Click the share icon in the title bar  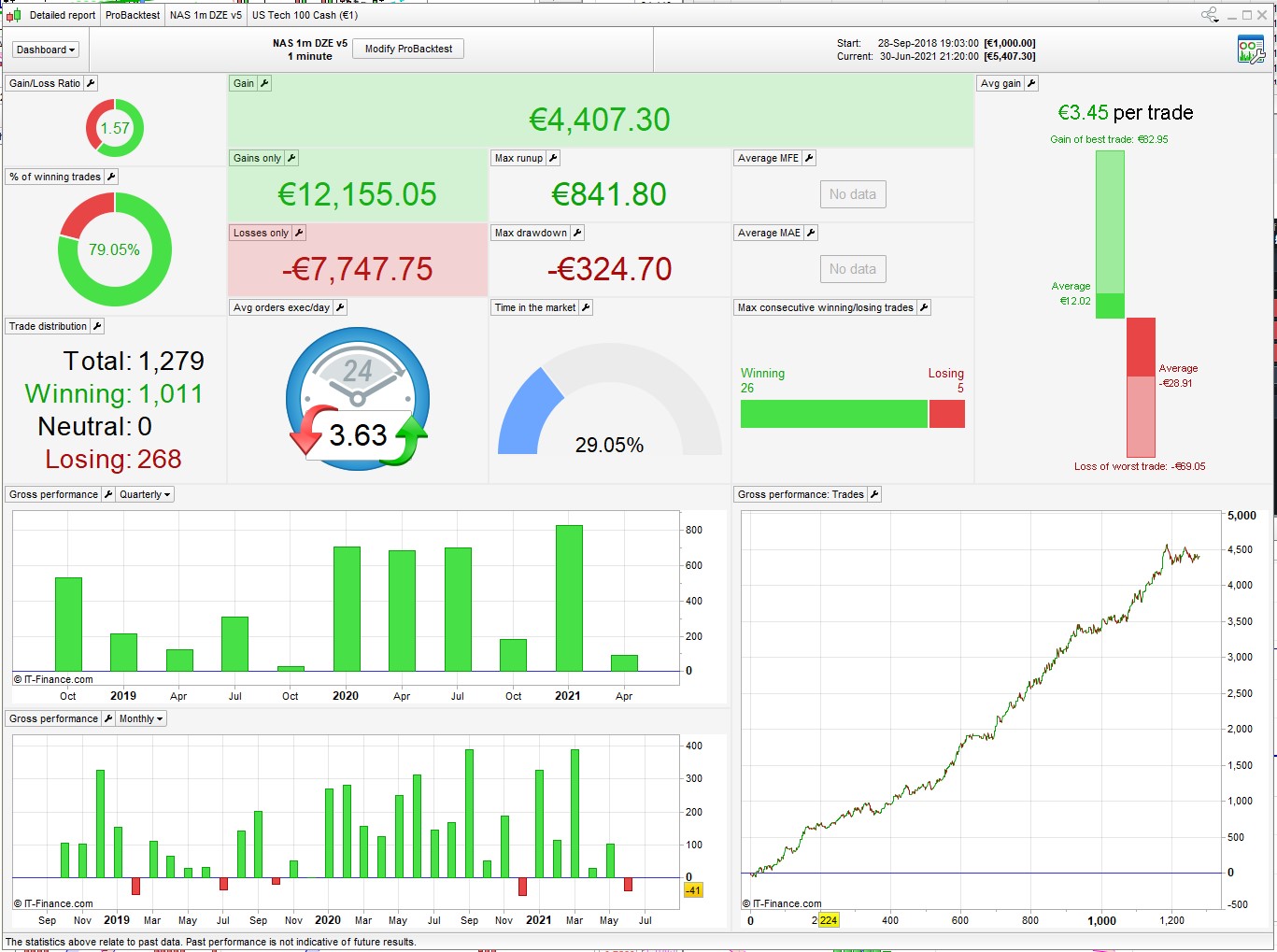pyautogui.click(x=1210, y=15)
